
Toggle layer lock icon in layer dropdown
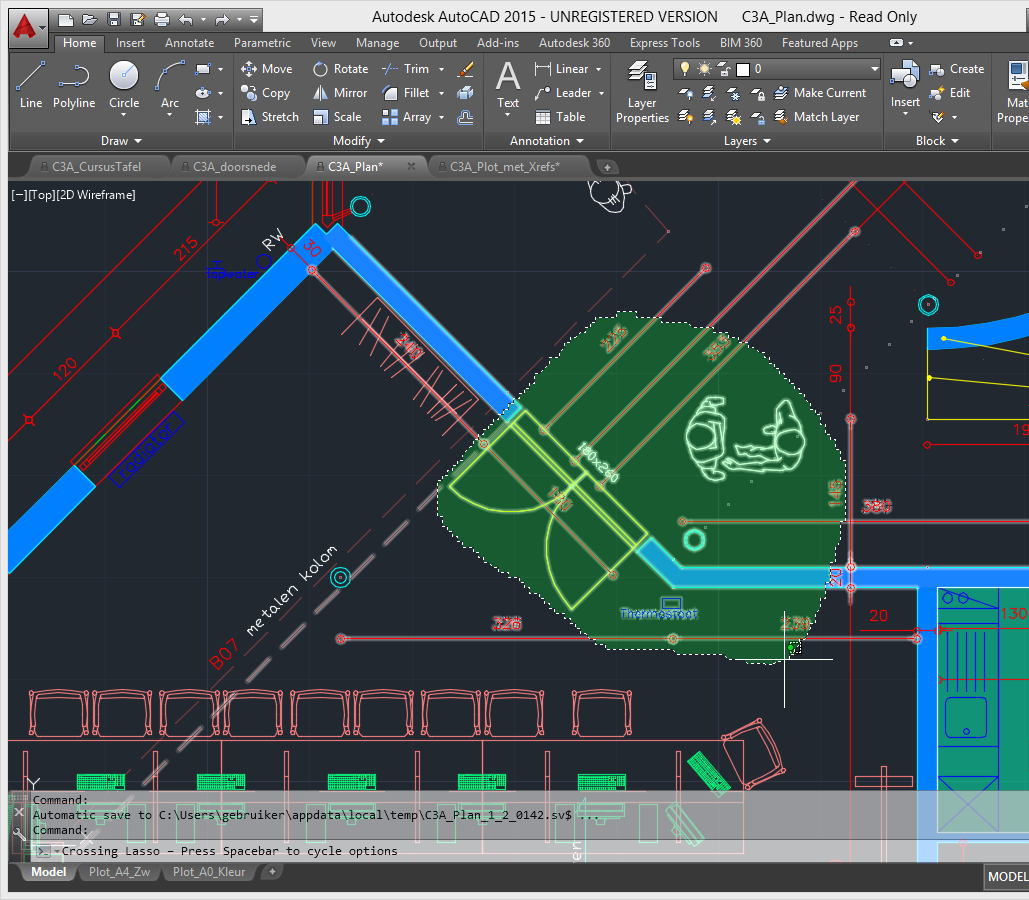723,68
